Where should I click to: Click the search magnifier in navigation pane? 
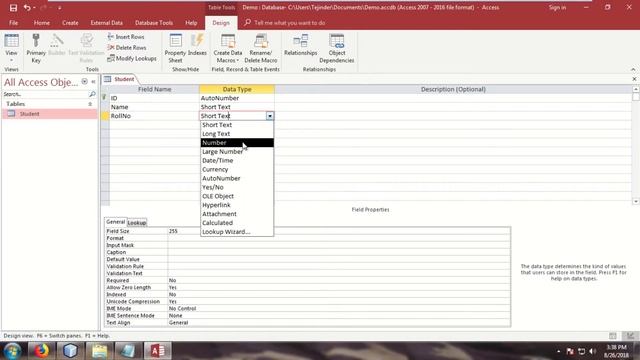(92, 94)
